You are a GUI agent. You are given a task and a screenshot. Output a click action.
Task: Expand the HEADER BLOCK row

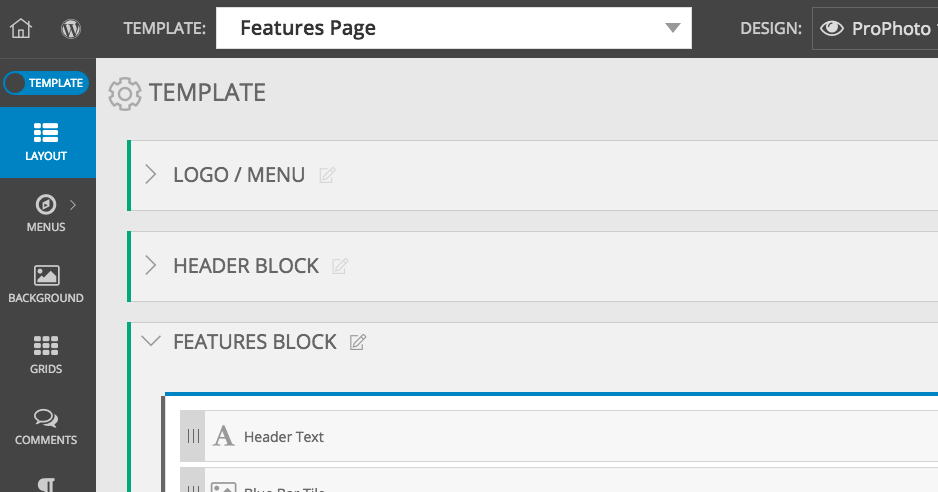point(151,265)
